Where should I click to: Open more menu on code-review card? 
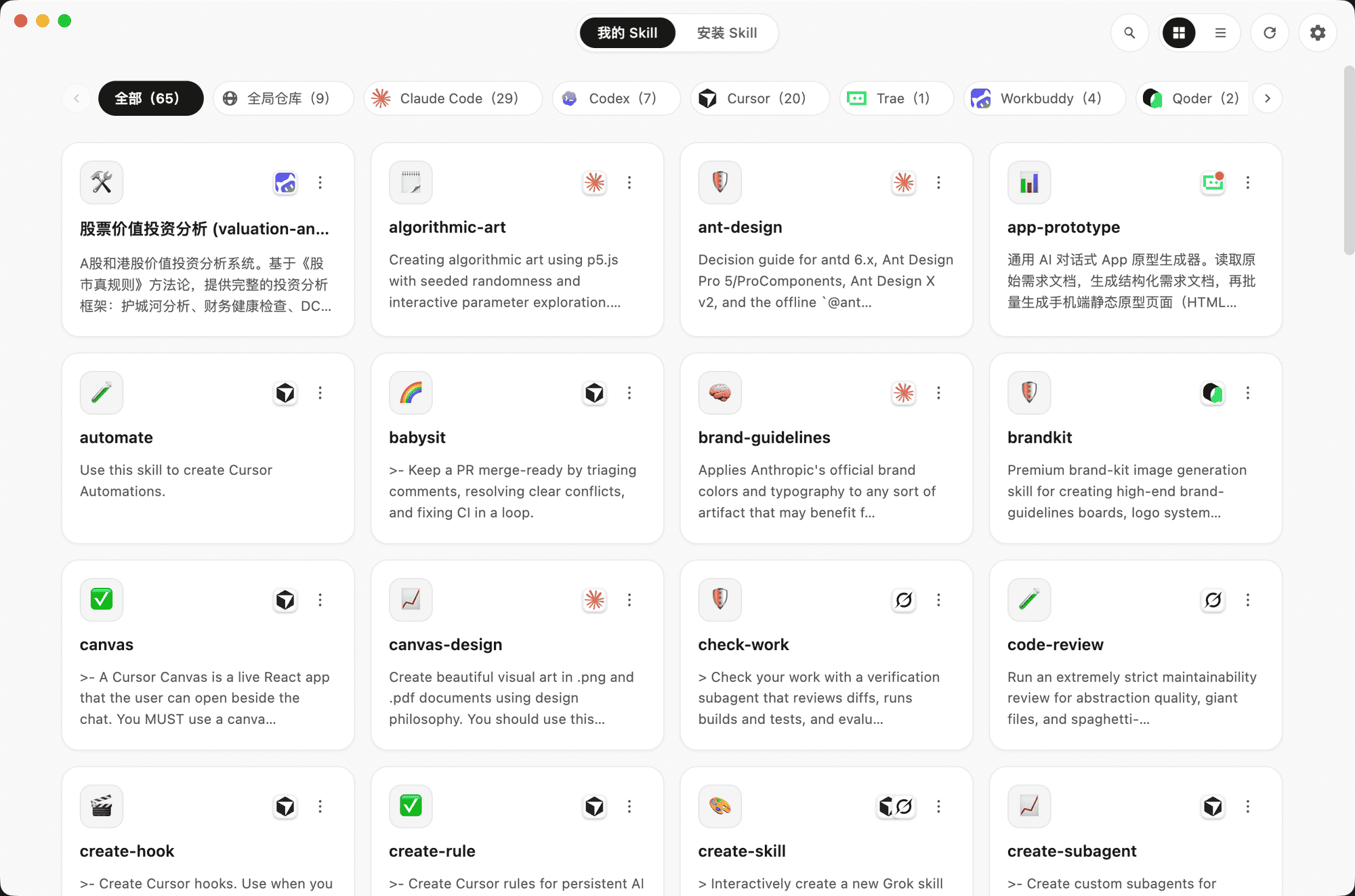1248,599
